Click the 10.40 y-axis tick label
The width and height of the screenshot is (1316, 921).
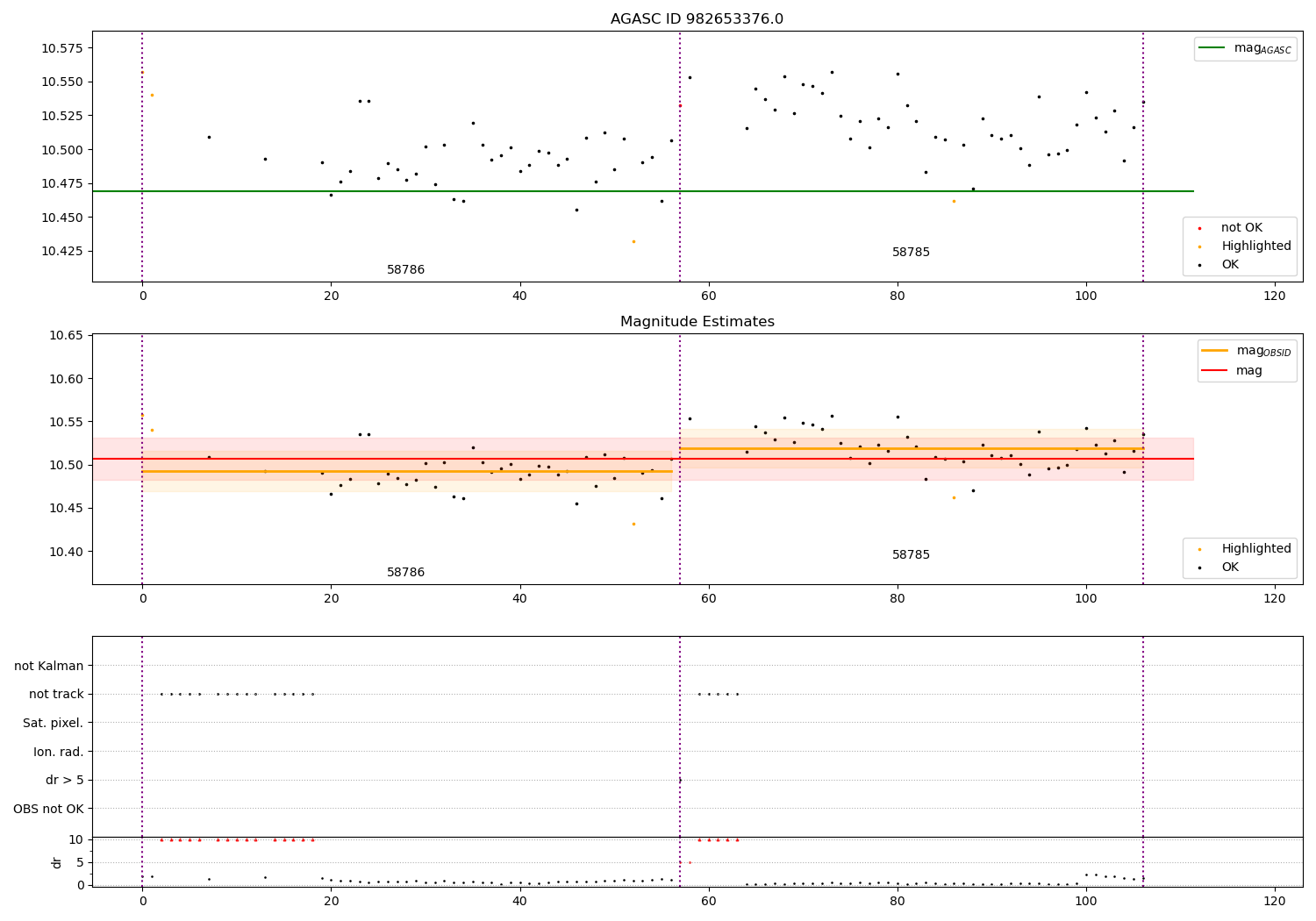pos(66,552)
